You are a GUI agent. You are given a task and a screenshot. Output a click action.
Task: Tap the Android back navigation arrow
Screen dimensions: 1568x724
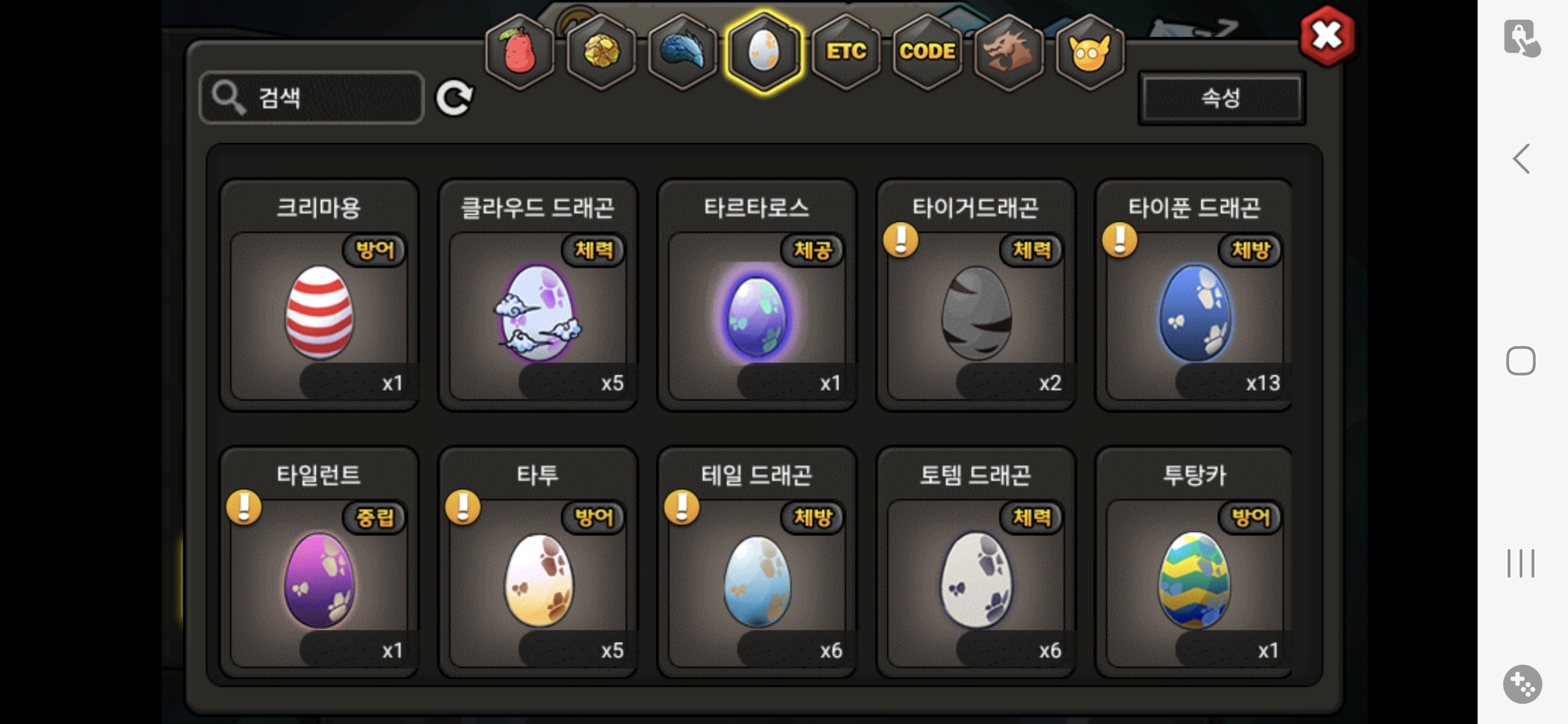pos(1521,158)
